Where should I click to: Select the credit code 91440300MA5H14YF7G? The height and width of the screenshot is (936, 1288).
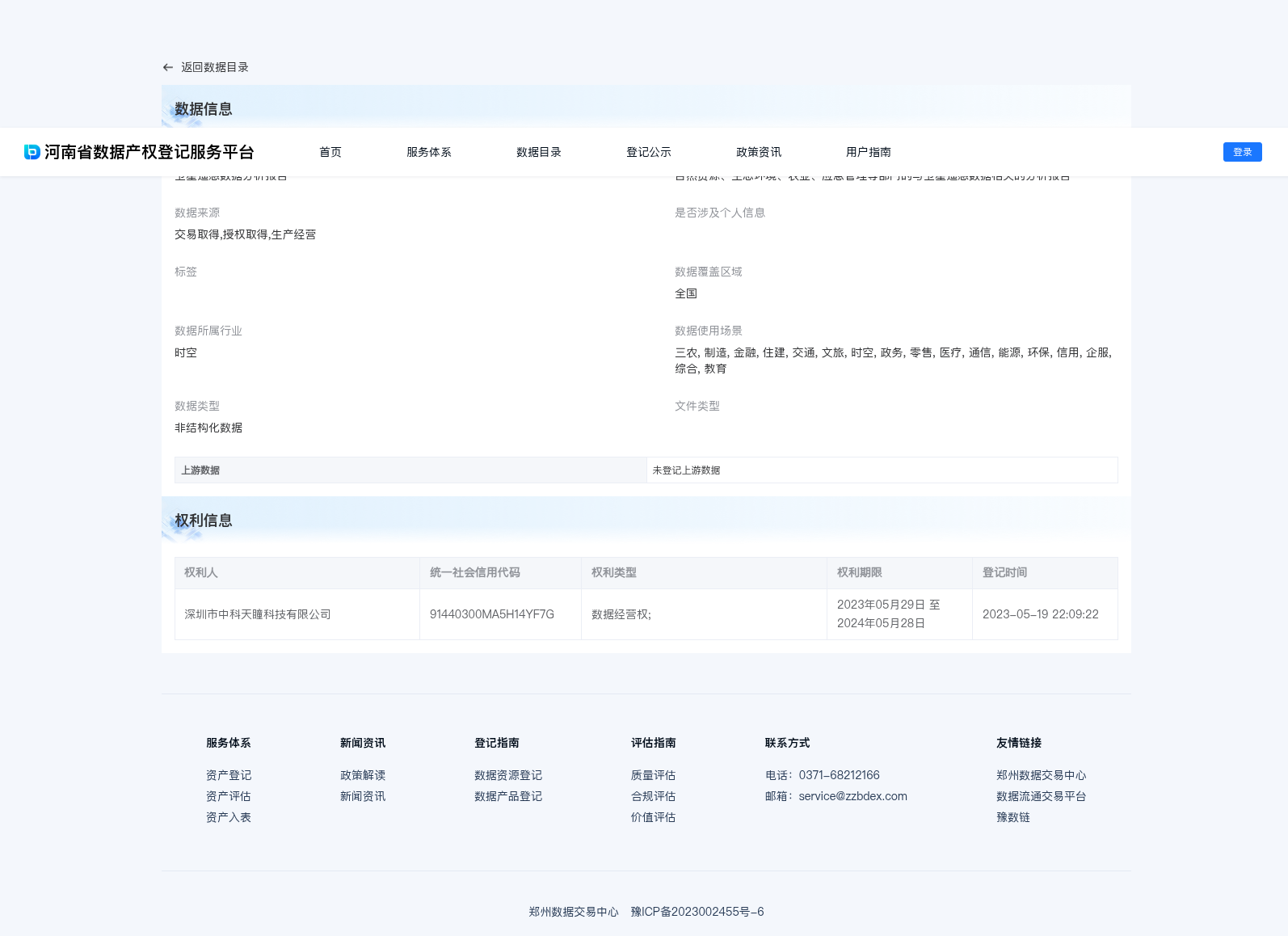click(x=492, y=614)
